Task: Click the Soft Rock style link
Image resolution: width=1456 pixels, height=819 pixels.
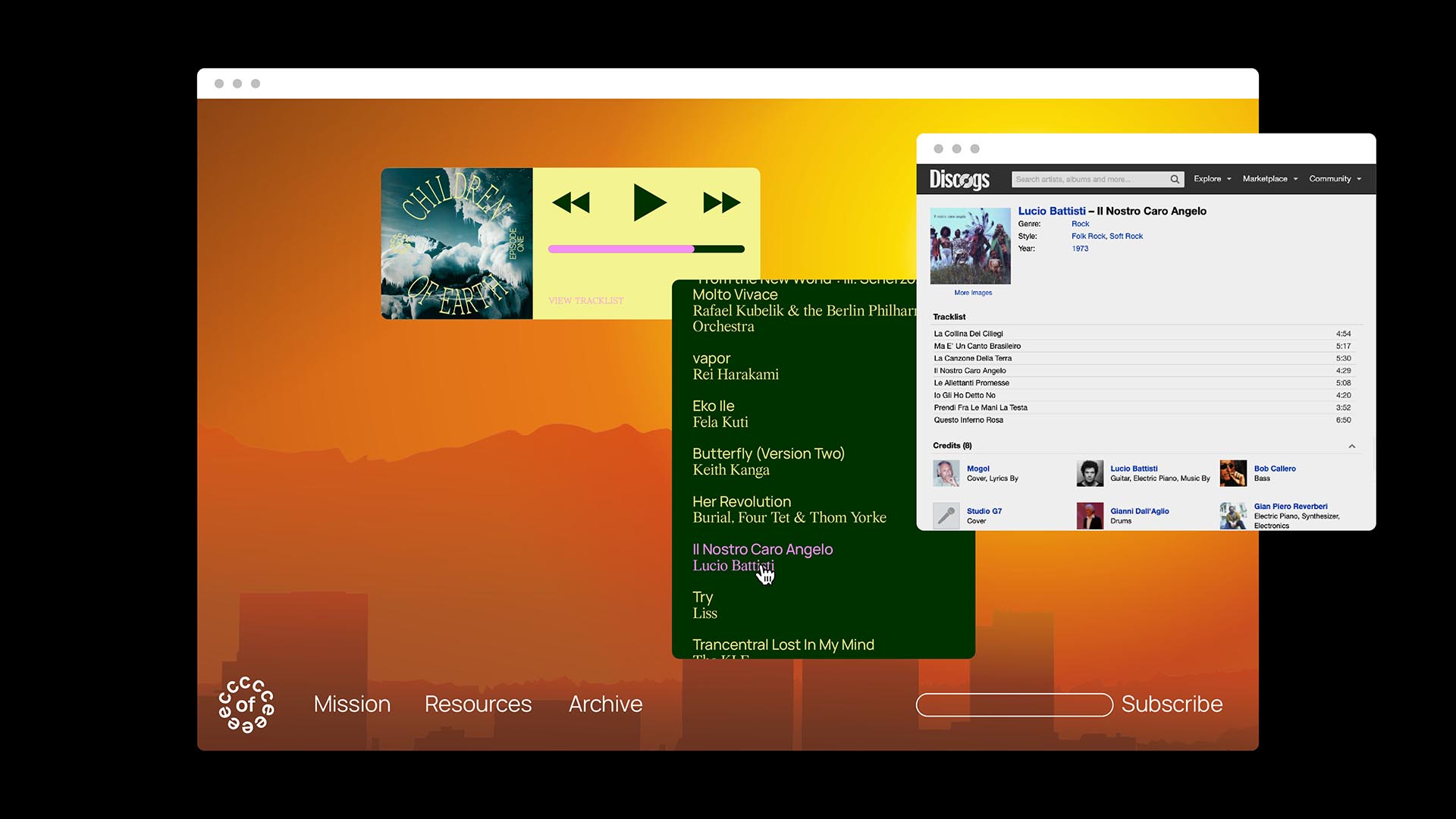Action: [x=1126, y=236]
